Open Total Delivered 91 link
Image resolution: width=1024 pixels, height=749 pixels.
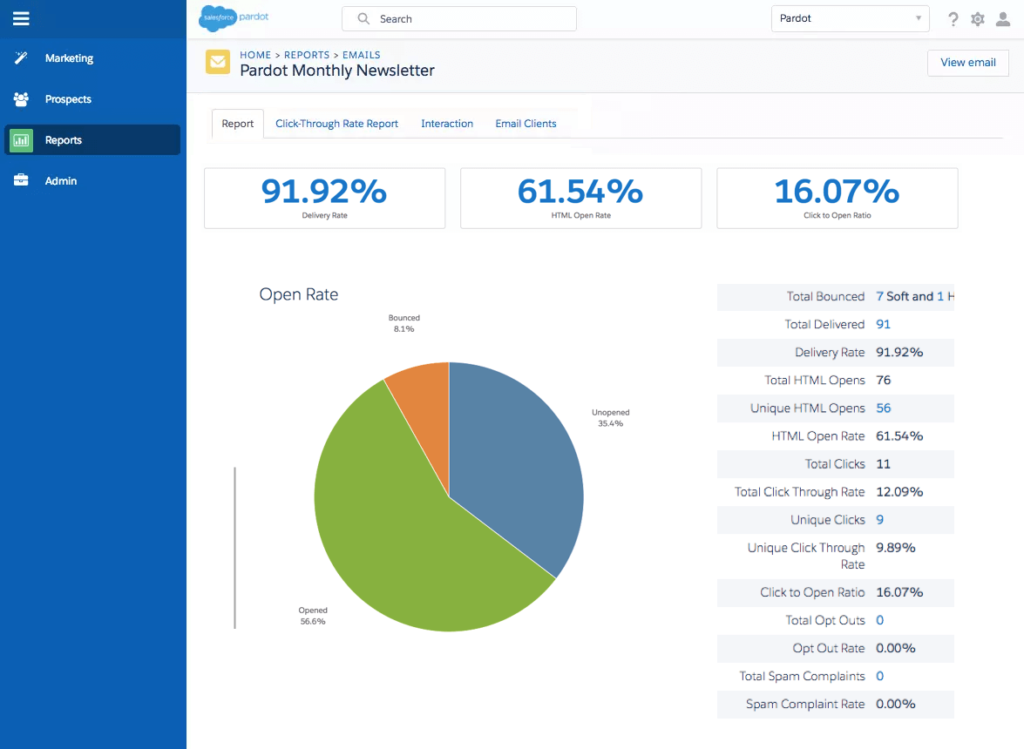(883, 325)
